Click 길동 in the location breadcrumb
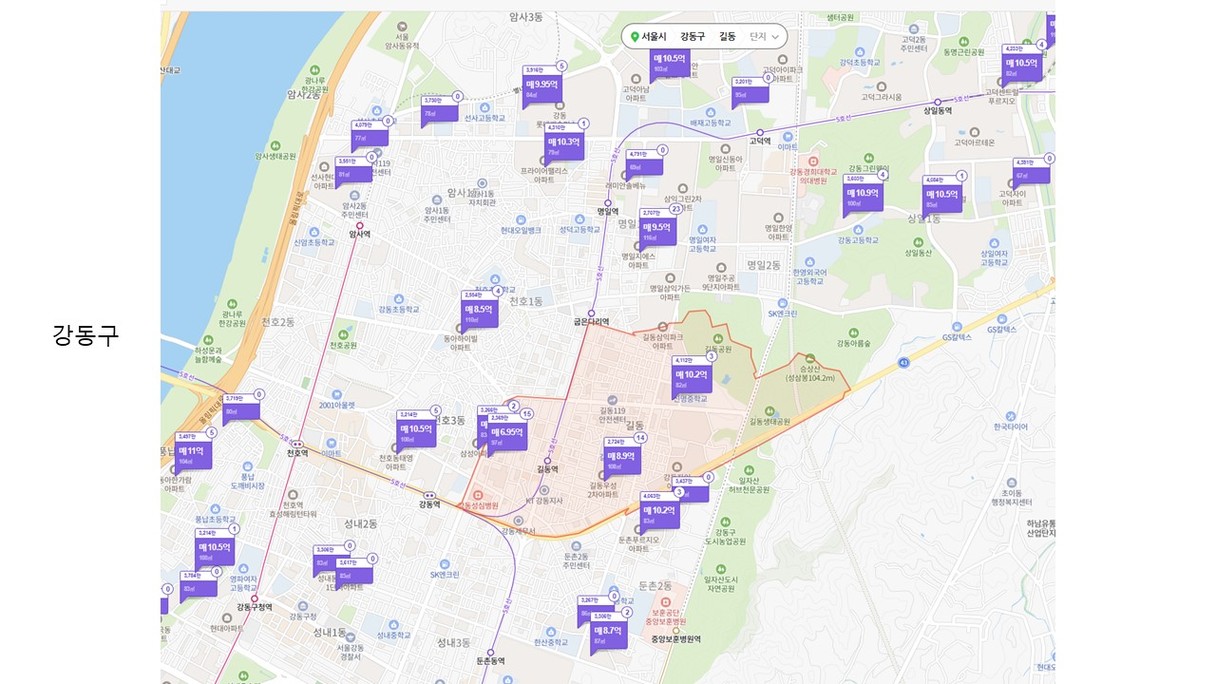 [727, 37]
